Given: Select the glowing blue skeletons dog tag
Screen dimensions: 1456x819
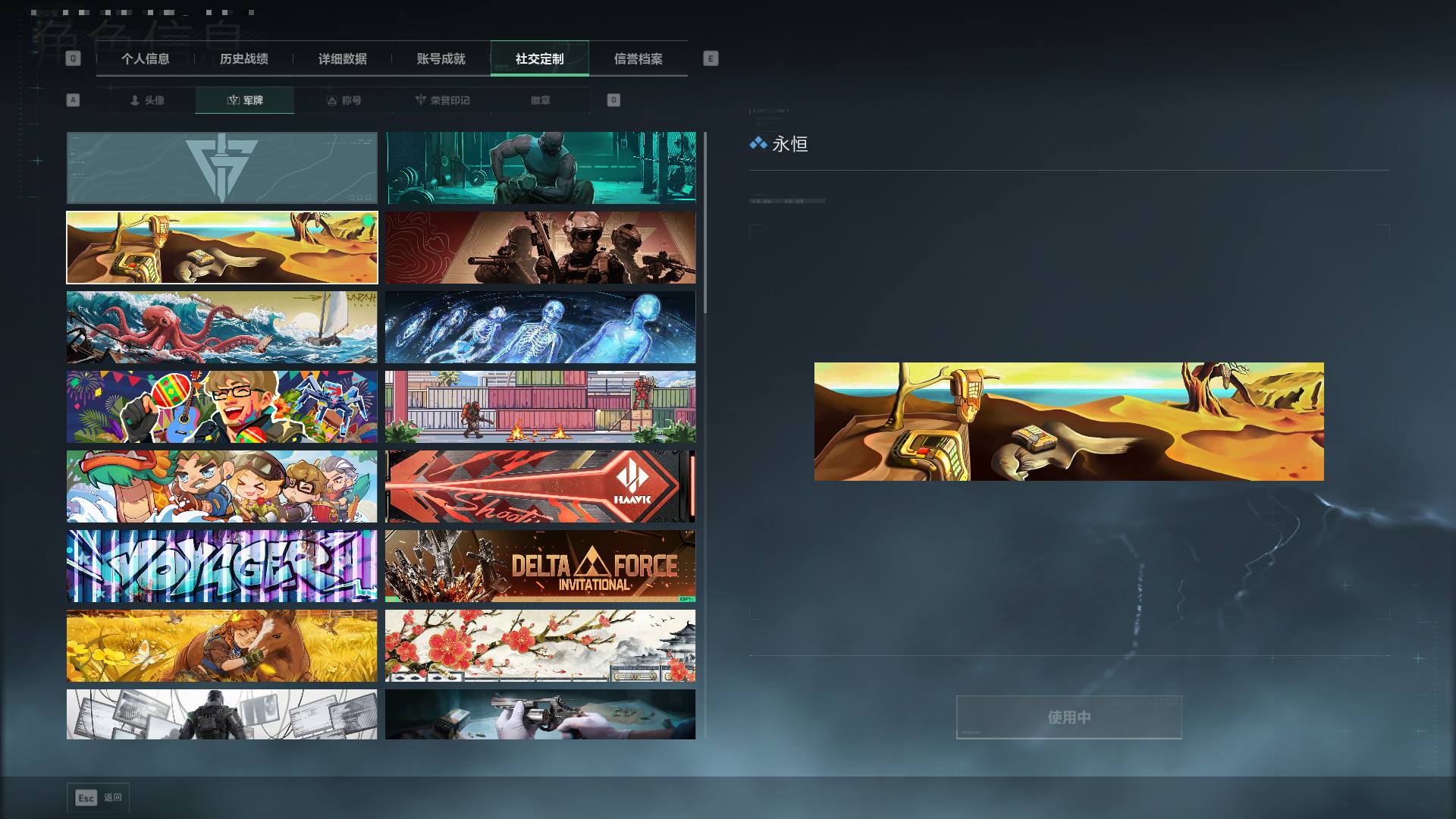Looking at the screenshot, I should tap(541, 328).
